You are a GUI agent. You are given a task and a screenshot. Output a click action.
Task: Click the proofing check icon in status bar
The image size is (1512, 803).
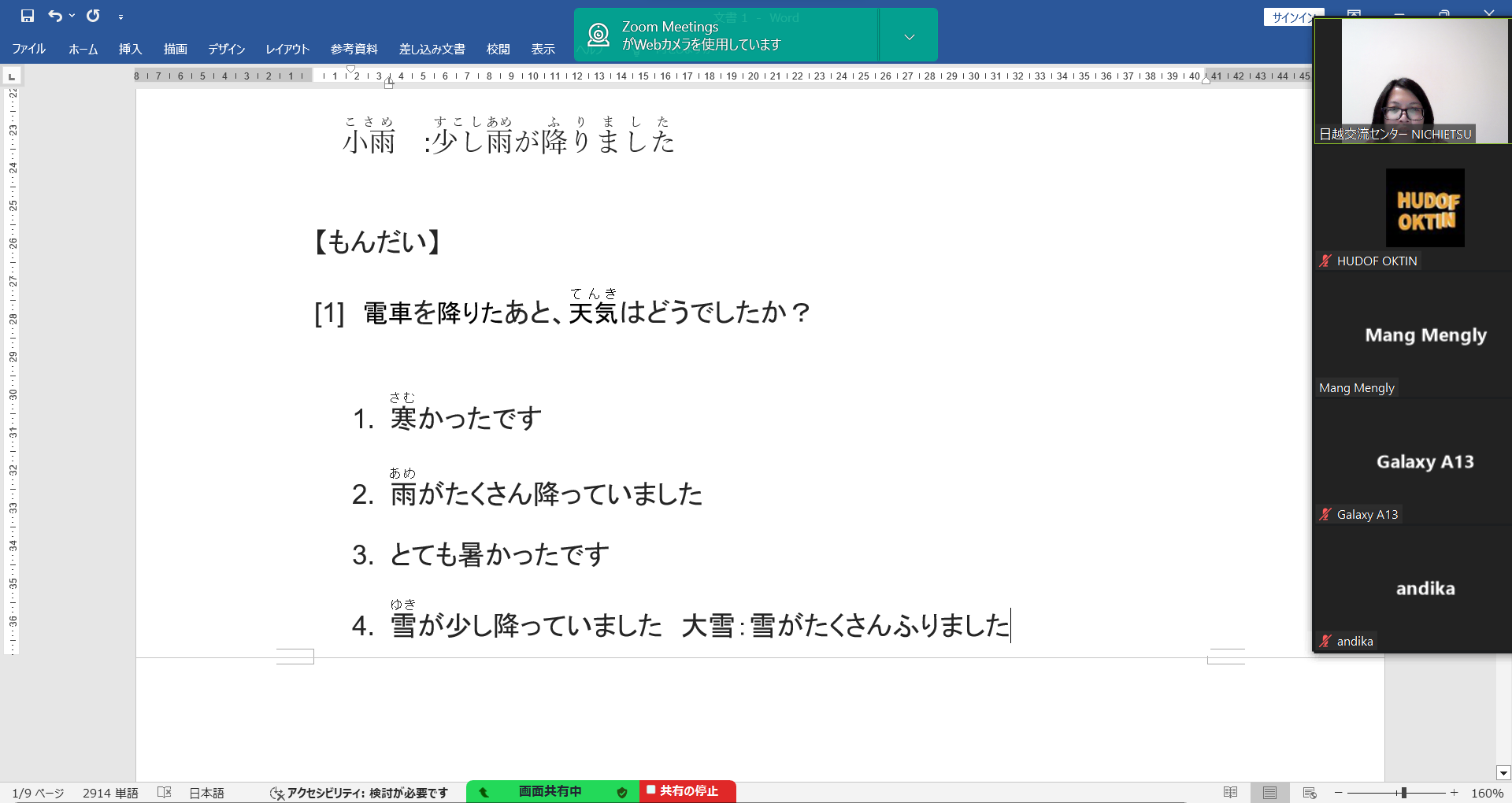point(164,792)
